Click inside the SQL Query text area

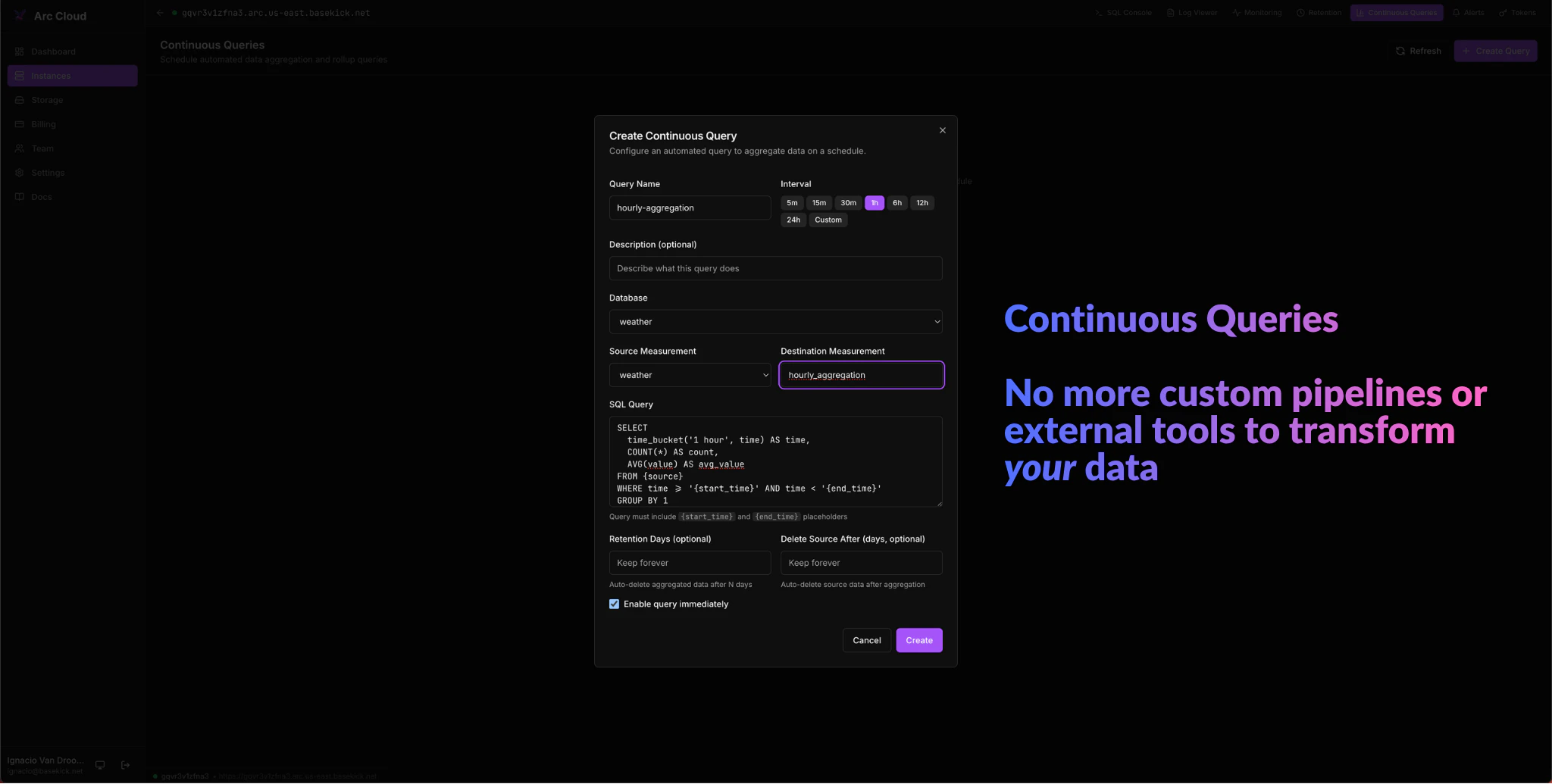tap(776, 461)
